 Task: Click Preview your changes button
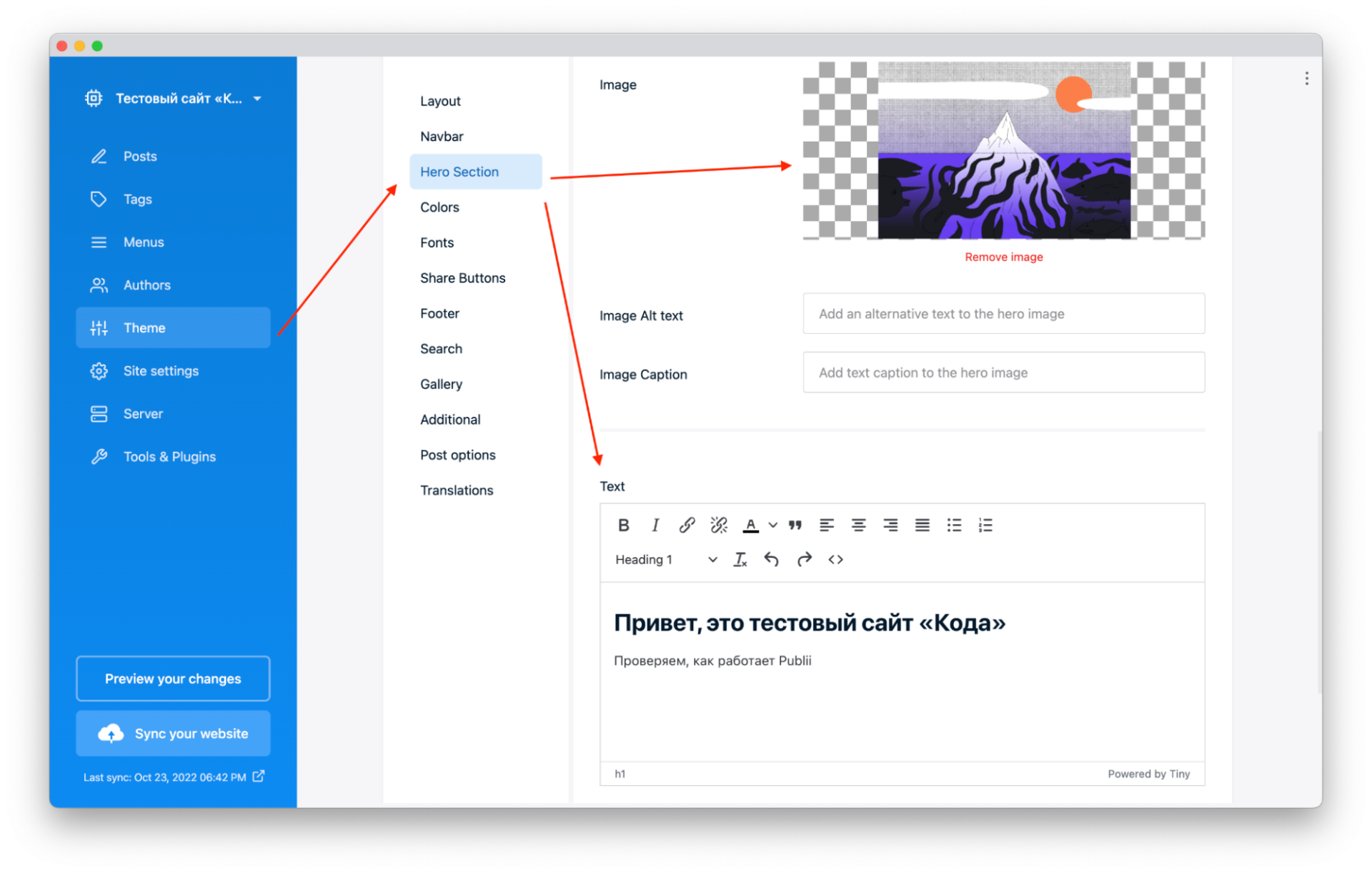coord(173,679)
